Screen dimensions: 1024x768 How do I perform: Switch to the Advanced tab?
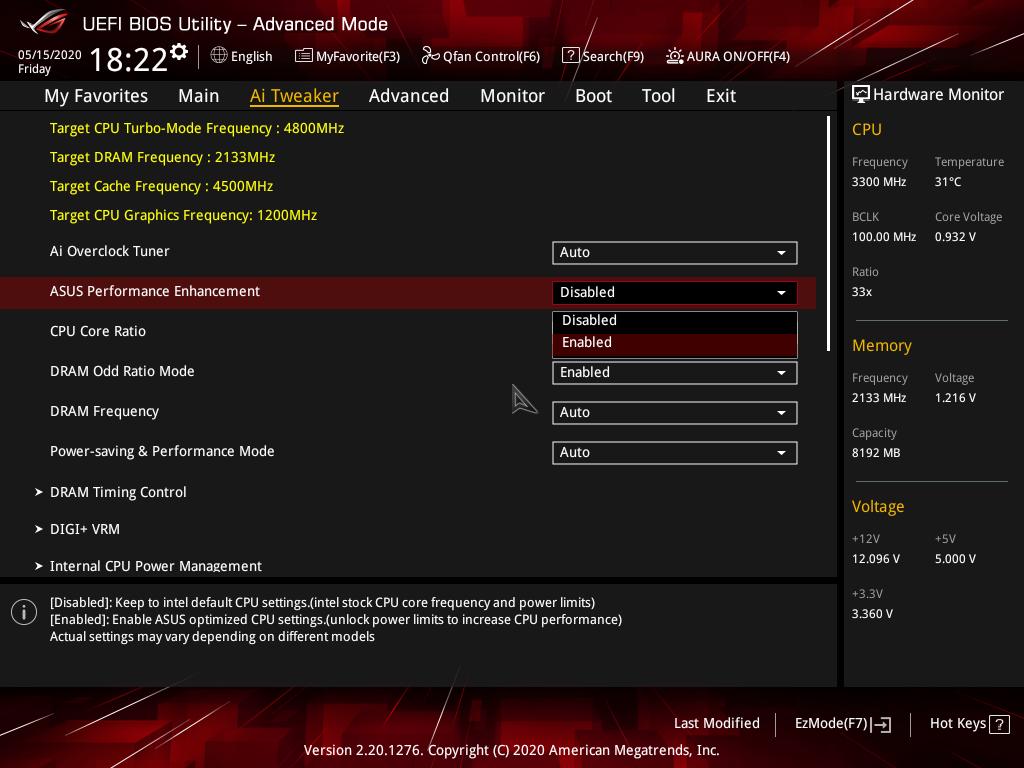(x=409, y=95)
